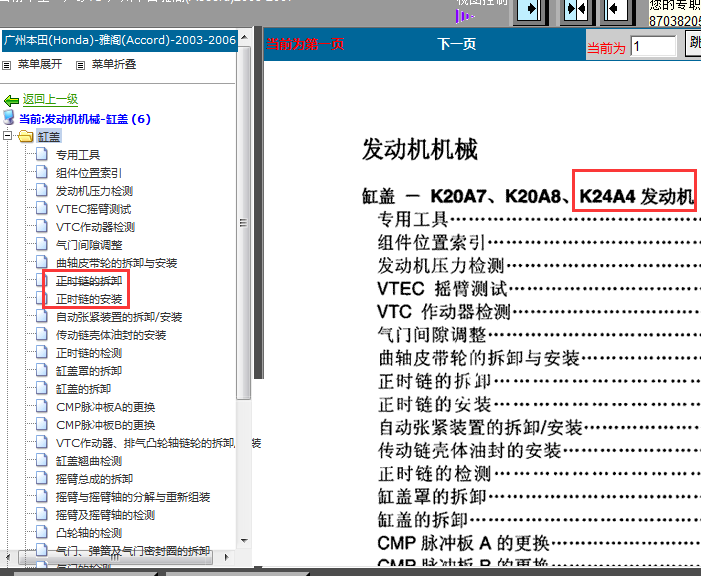Open 正时链的检测 page
The height and width of the screenshot is (576, 701).
coord(89,353)
